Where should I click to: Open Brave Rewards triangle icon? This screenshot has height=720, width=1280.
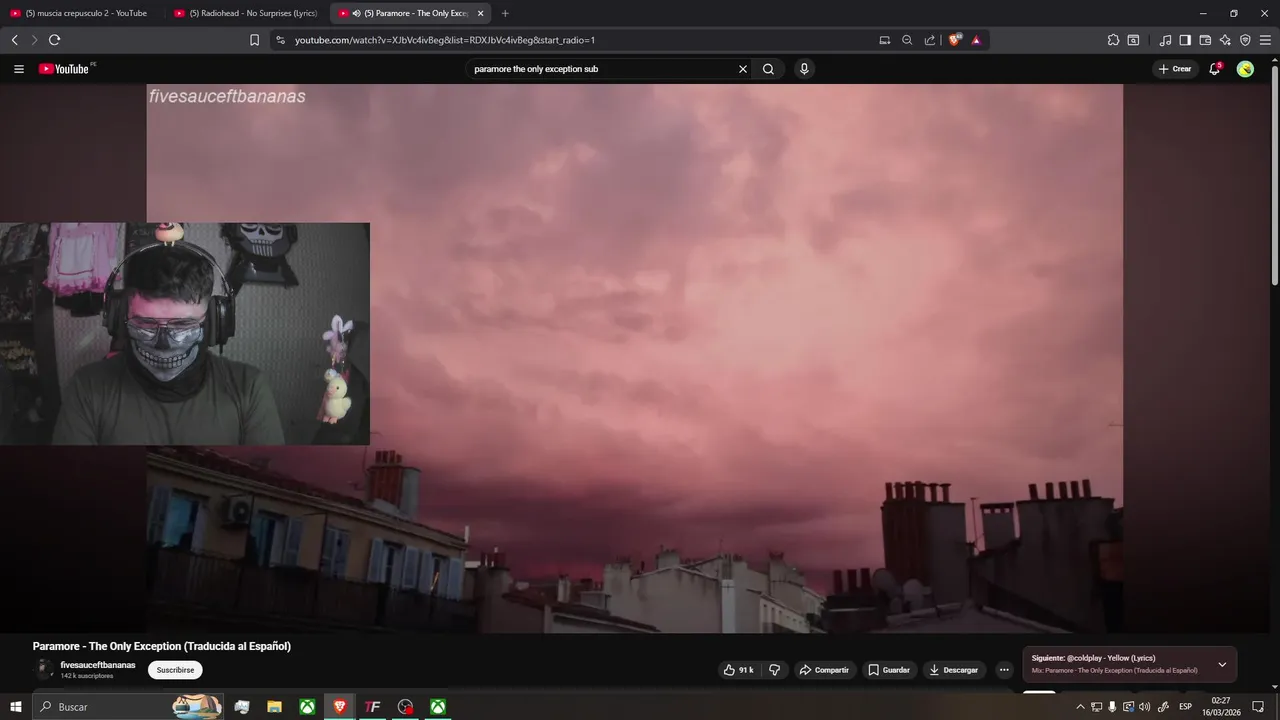point(976,40)
